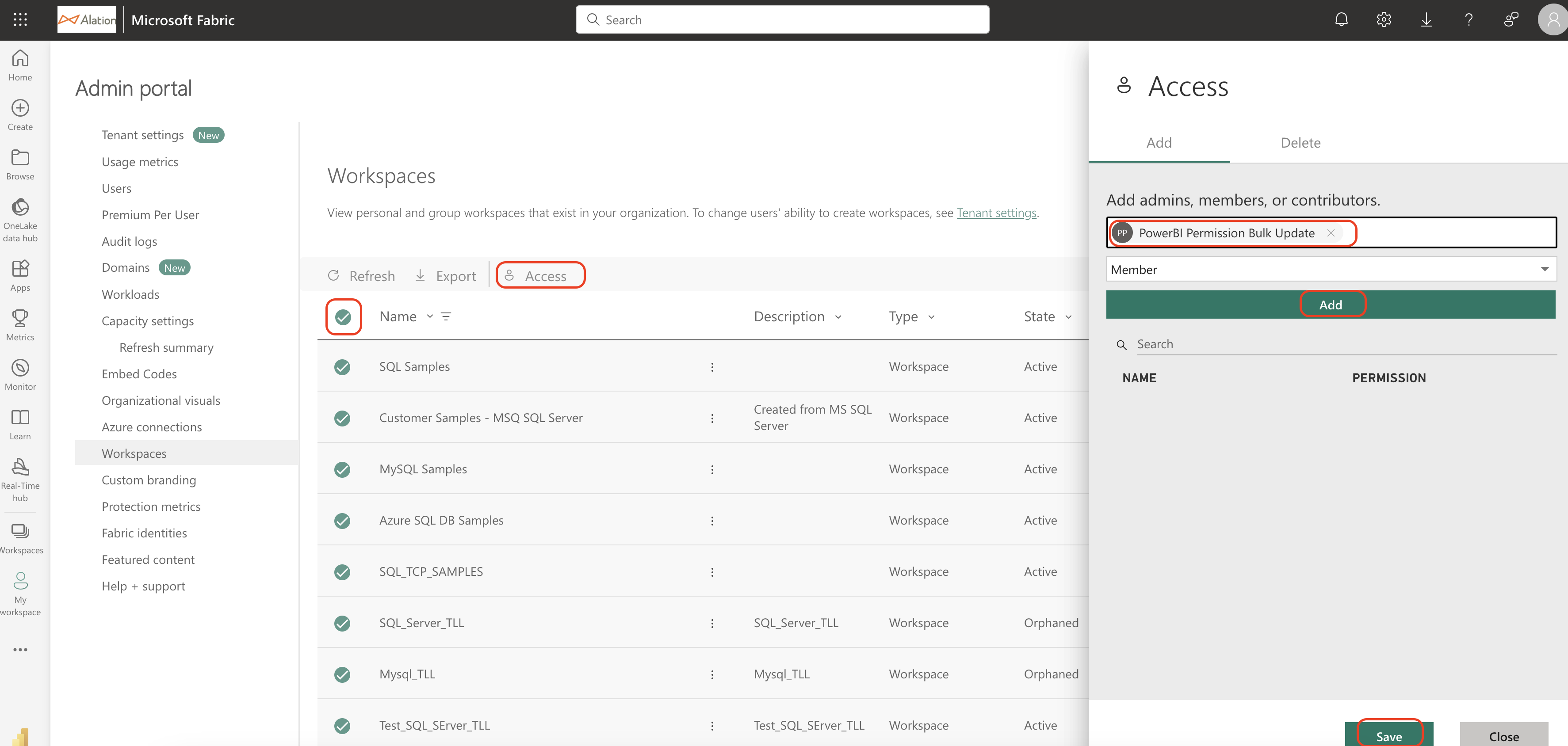The width and height of the screenshot is (1568, 746).
Task: Open My workspace
Action: (20, 594)
